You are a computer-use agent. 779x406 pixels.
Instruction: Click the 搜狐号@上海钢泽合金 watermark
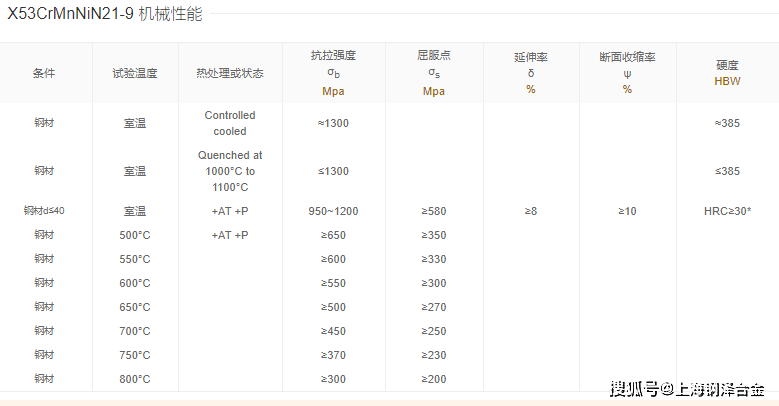[687, 388]
